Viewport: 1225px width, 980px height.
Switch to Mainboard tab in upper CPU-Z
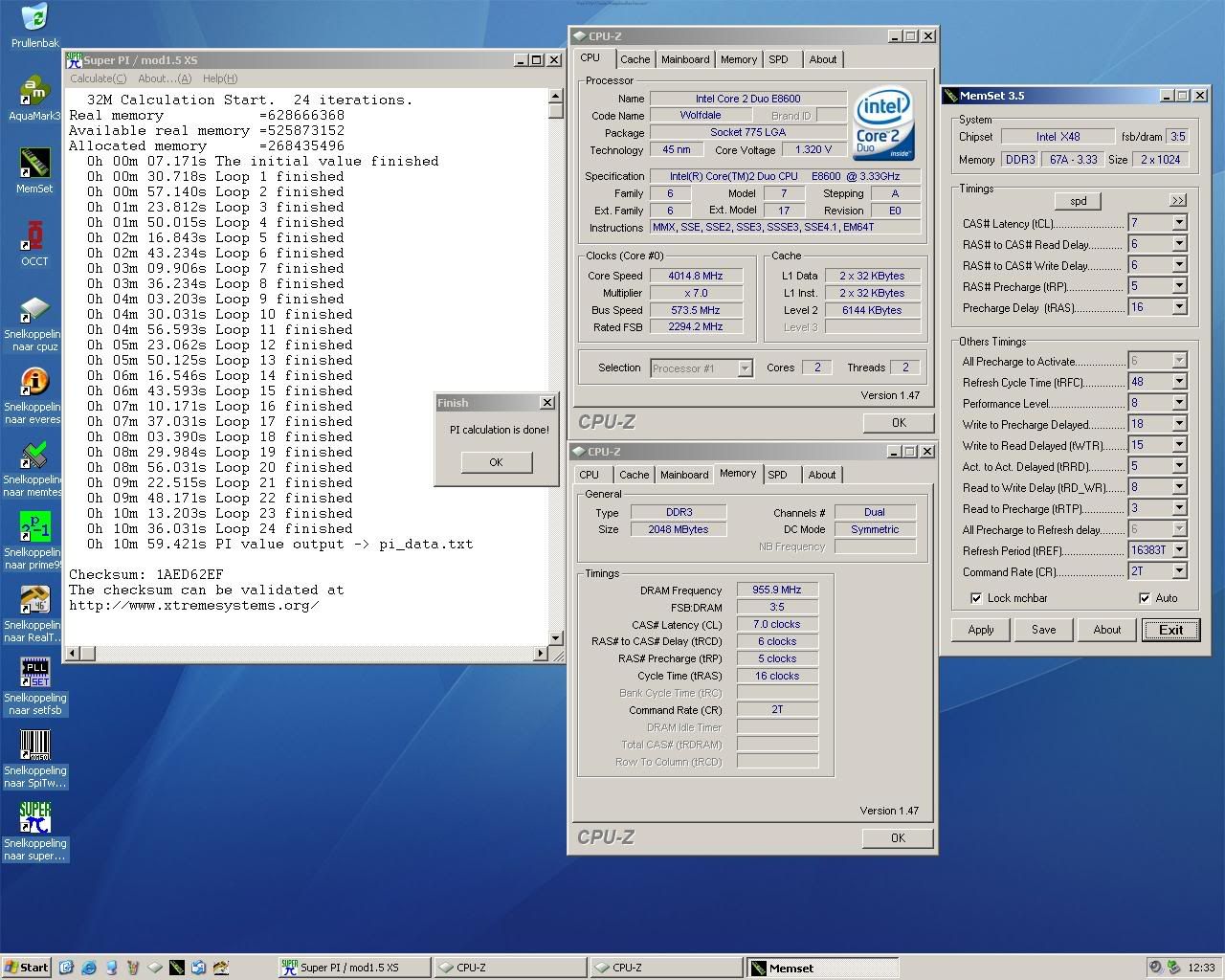coord(685,59)
